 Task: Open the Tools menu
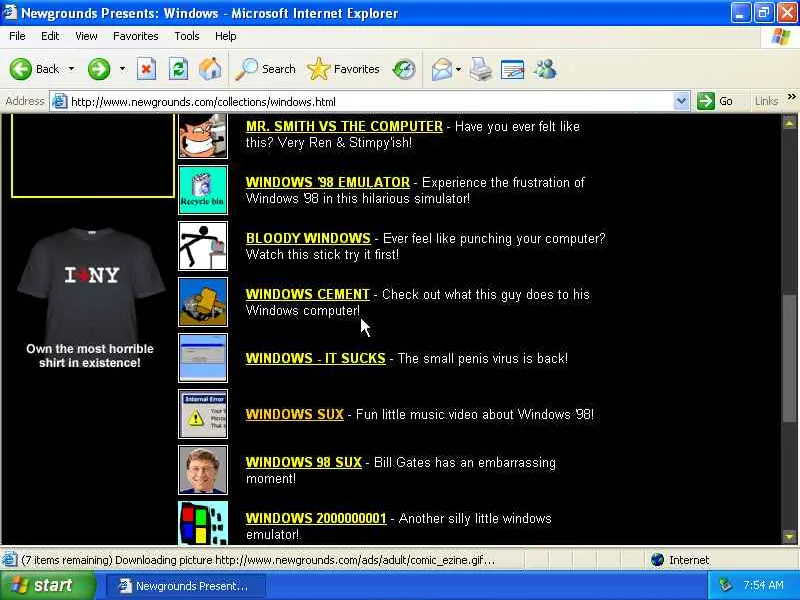187,36
